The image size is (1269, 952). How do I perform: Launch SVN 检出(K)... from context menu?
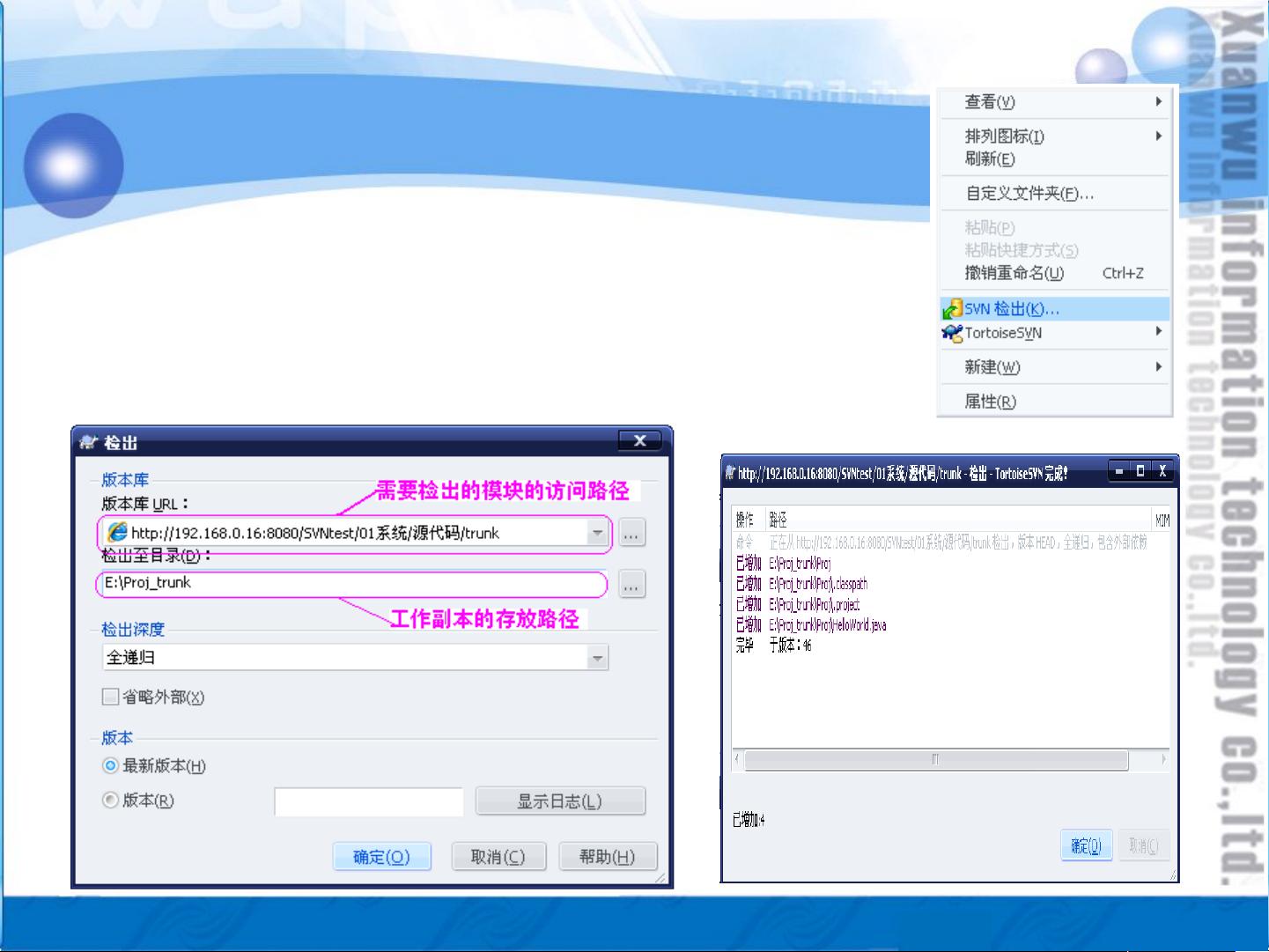pos(1055,309)
